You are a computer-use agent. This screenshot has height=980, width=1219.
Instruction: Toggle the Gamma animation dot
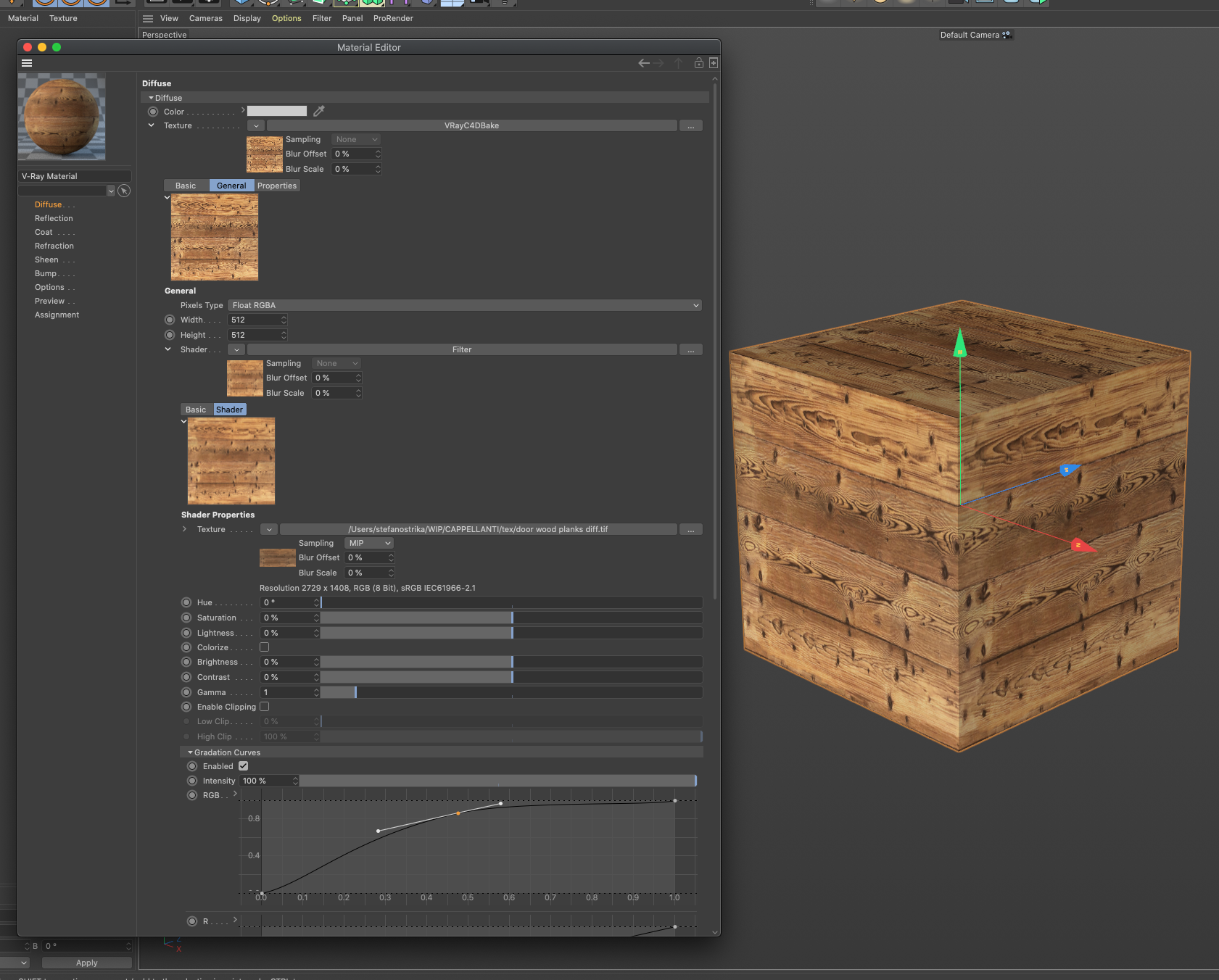coord(186,692)
